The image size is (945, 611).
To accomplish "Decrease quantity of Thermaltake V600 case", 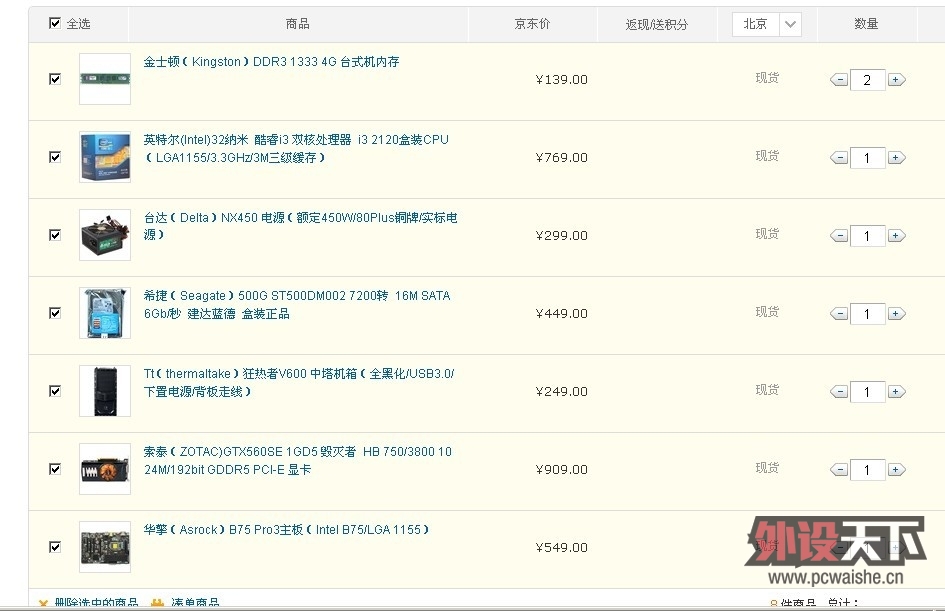I will (839, 392).
